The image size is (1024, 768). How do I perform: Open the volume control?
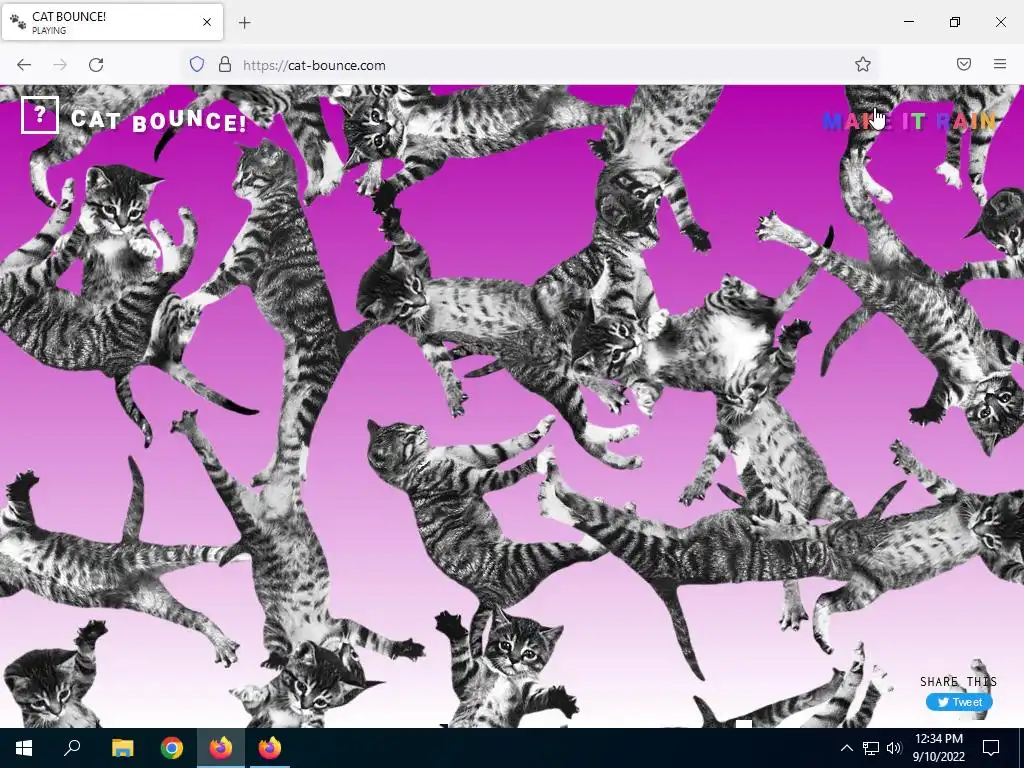tap(894, 748)
